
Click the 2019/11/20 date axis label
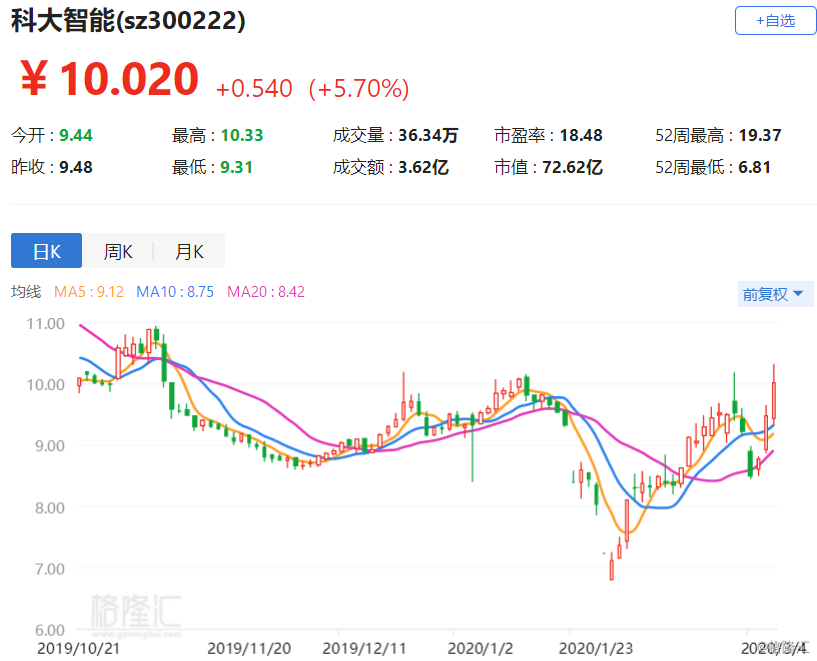coord(249,648)
